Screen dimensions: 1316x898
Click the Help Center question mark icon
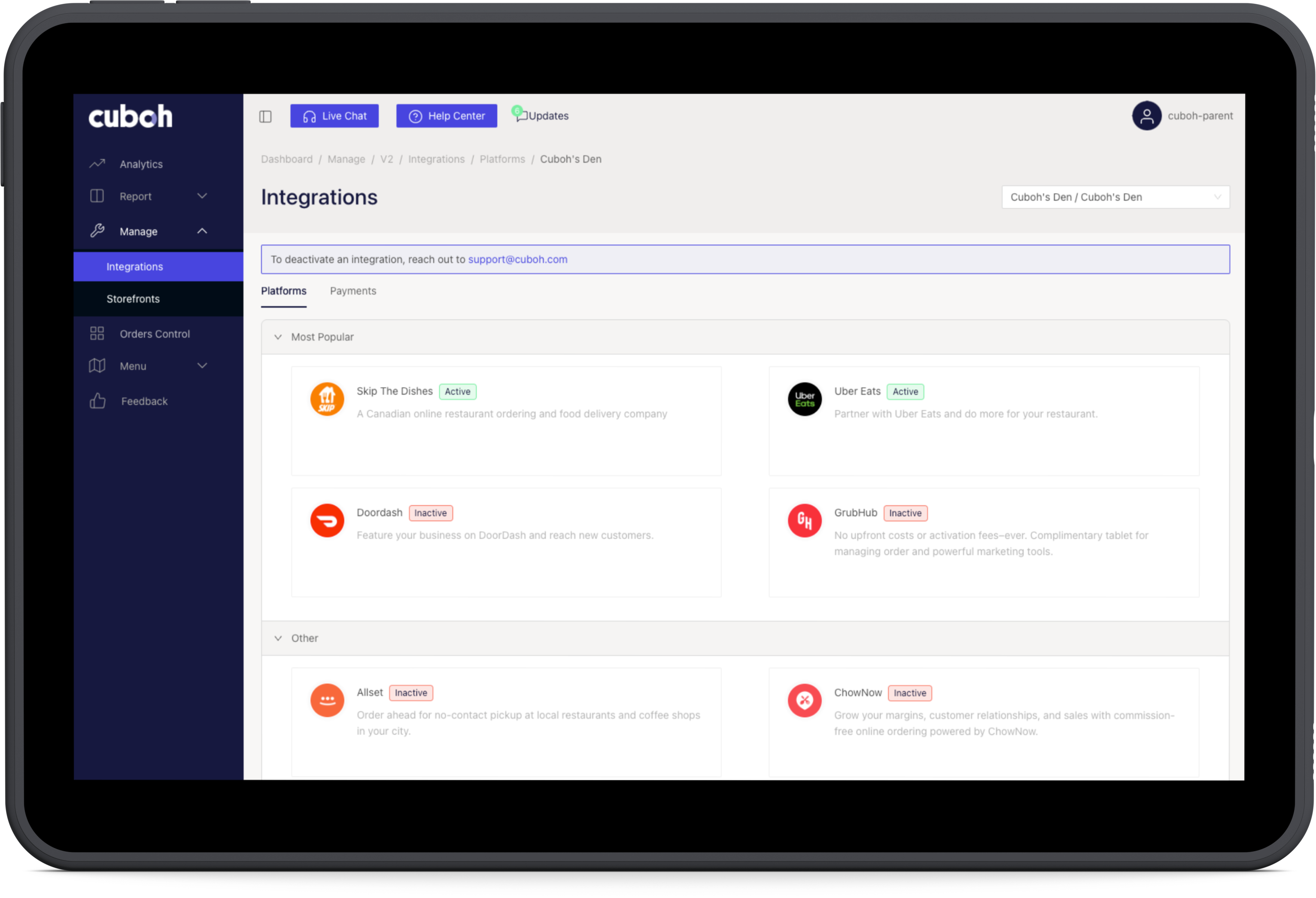click(416, 115)
